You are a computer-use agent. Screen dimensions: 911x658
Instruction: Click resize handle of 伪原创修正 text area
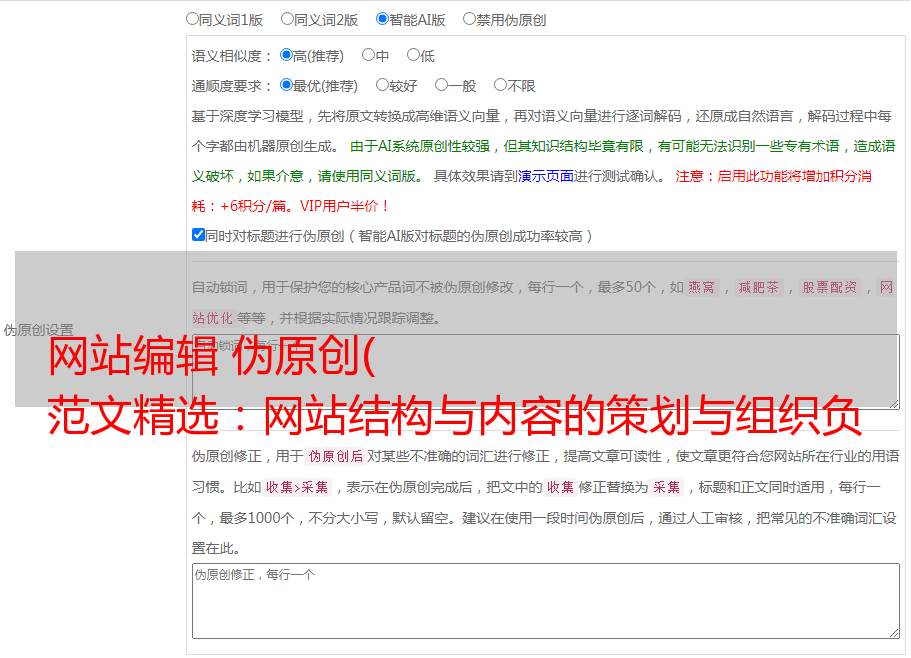tap(893, 632)
